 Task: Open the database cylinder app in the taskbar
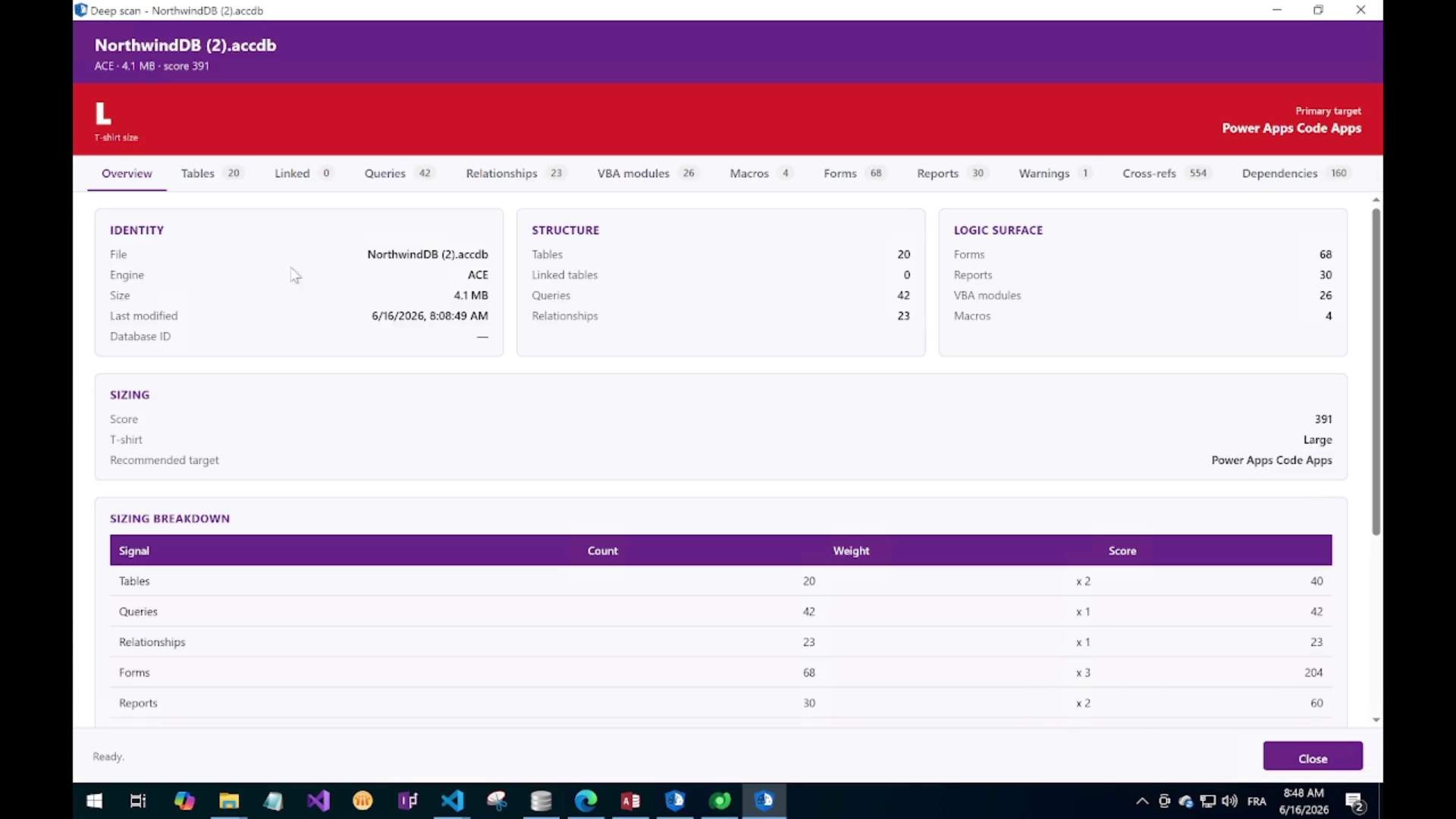coord(541,801)
